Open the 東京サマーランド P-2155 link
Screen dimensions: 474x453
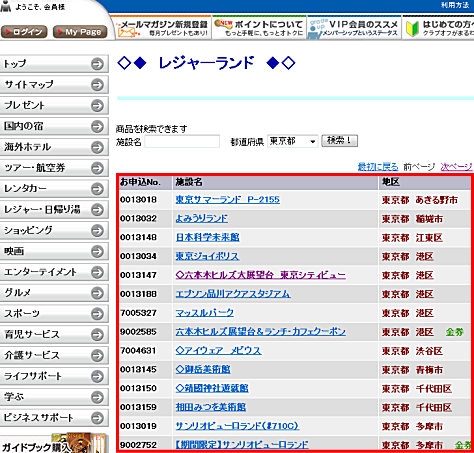(228, 200)
